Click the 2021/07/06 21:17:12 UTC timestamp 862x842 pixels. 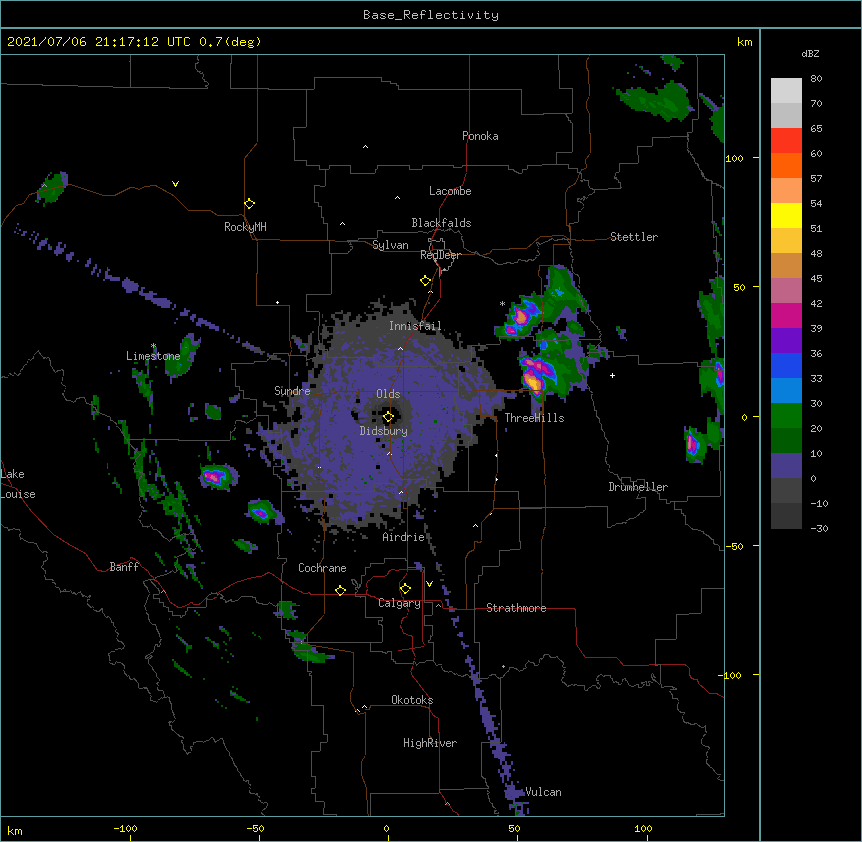pyautogui.click(x=99, y=42)
